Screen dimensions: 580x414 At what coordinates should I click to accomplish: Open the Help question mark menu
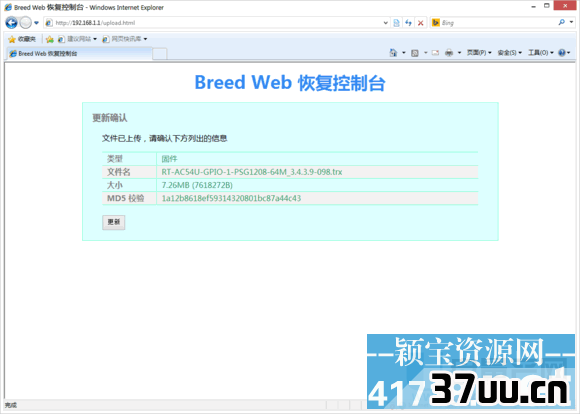[x=564, y=53]
